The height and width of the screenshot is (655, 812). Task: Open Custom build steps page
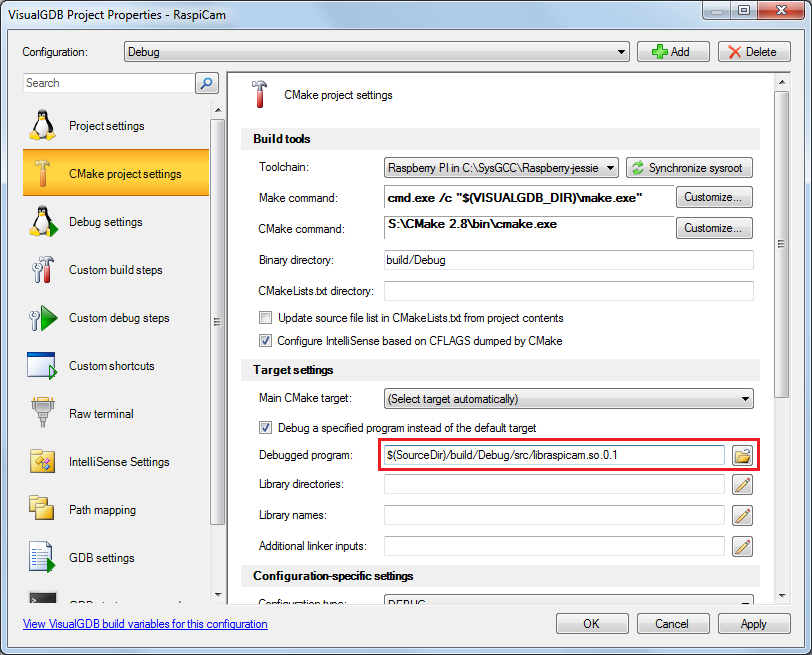(116, 269)
